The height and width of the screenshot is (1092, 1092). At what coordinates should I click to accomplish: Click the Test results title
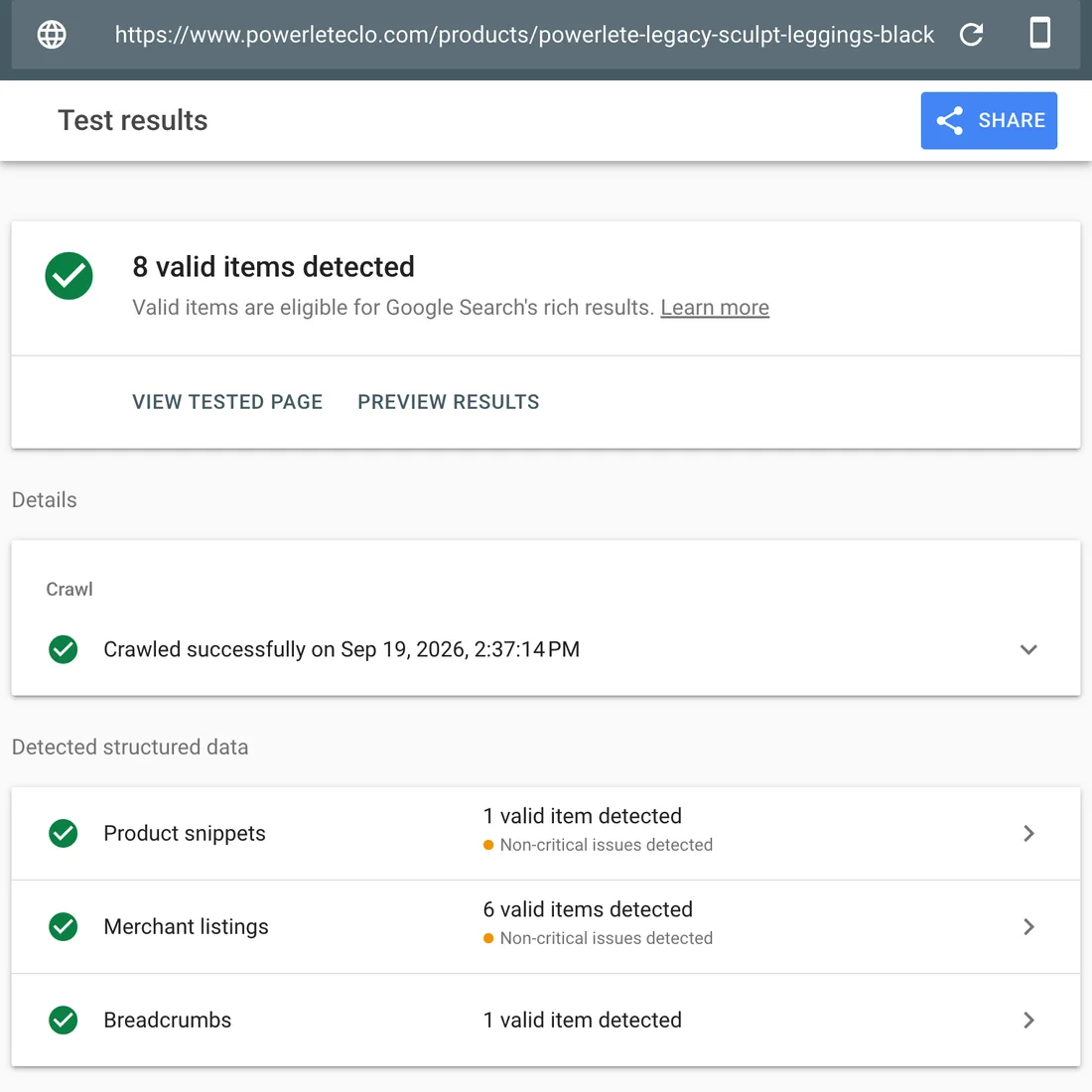(132, 120)
